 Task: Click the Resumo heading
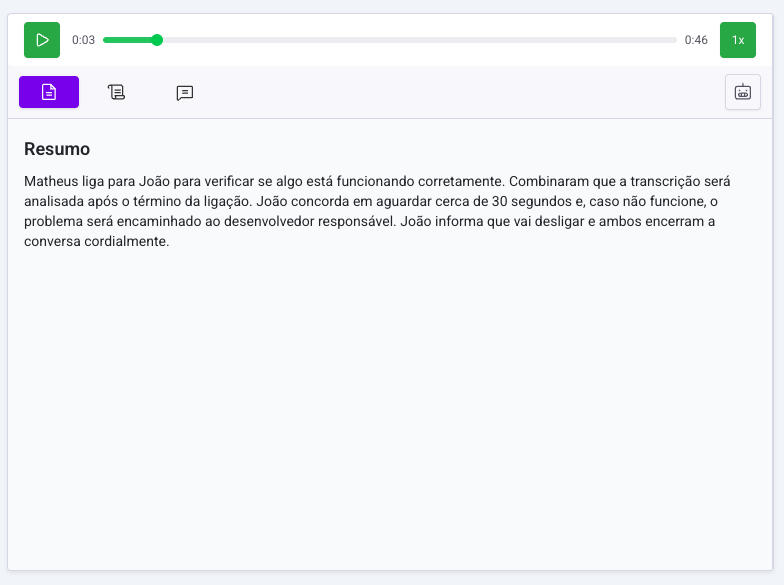point(57,149)
